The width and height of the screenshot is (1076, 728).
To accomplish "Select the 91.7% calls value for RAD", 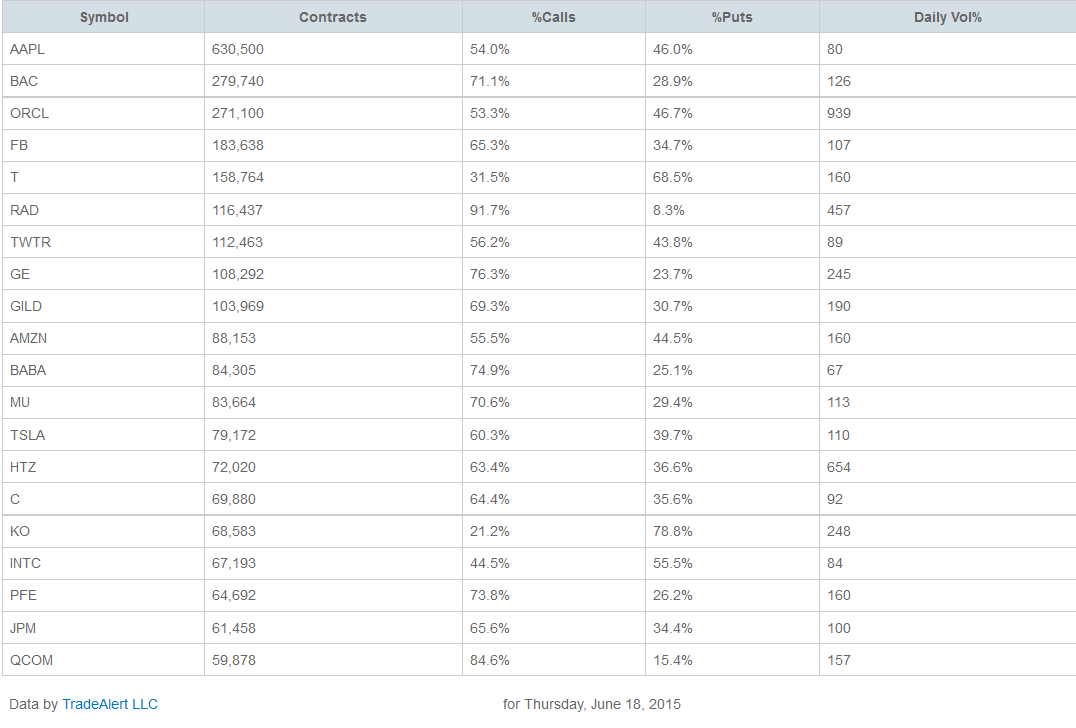I will pos(490,210).
